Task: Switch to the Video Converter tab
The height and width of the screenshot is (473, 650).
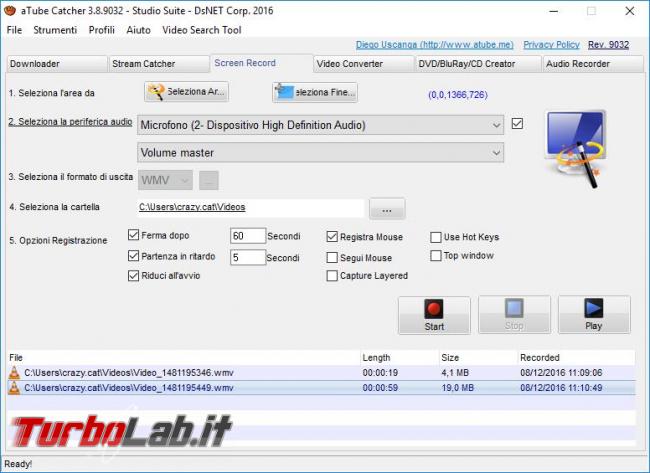Action: click(x=364, y=64)
